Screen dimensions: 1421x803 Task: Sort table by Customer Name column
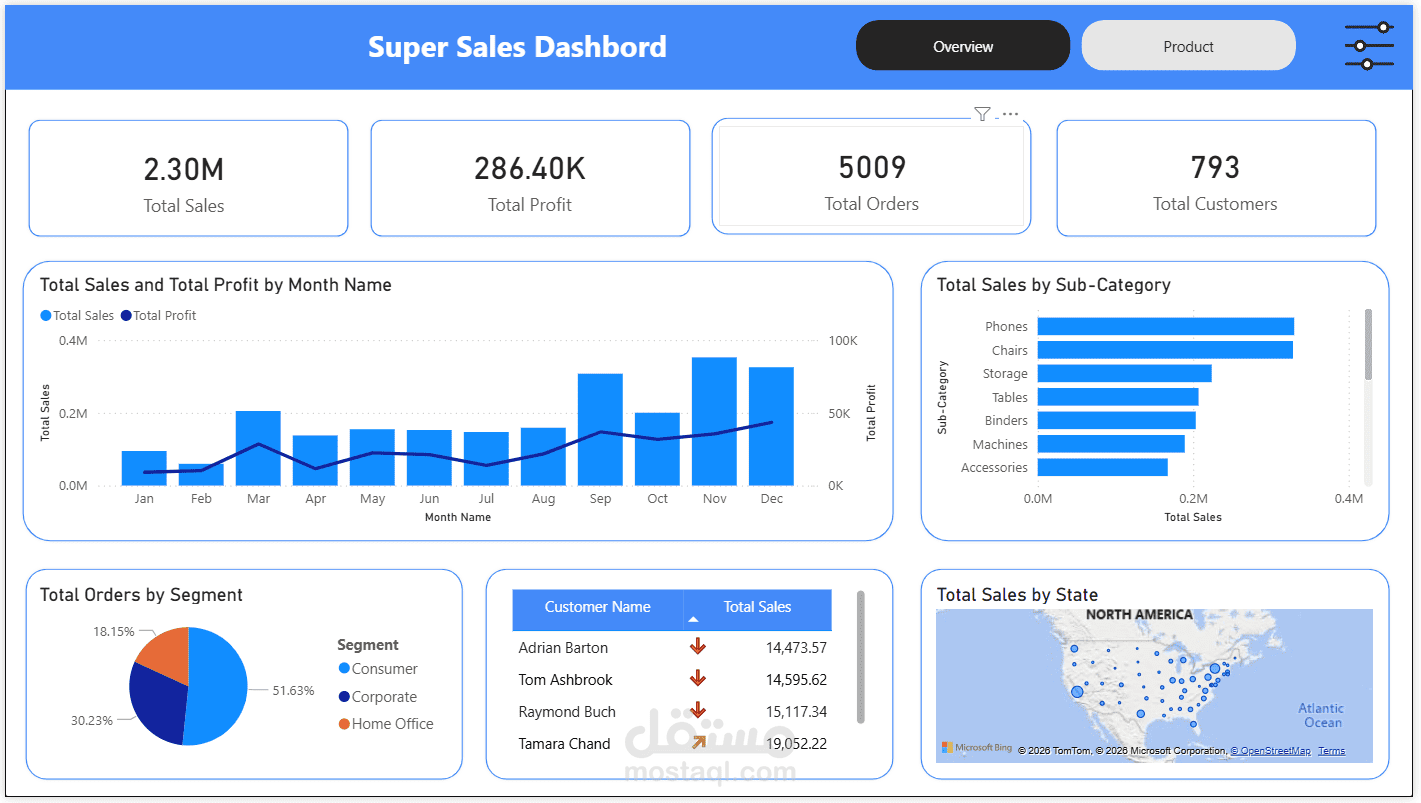click(x=598, y=607)
